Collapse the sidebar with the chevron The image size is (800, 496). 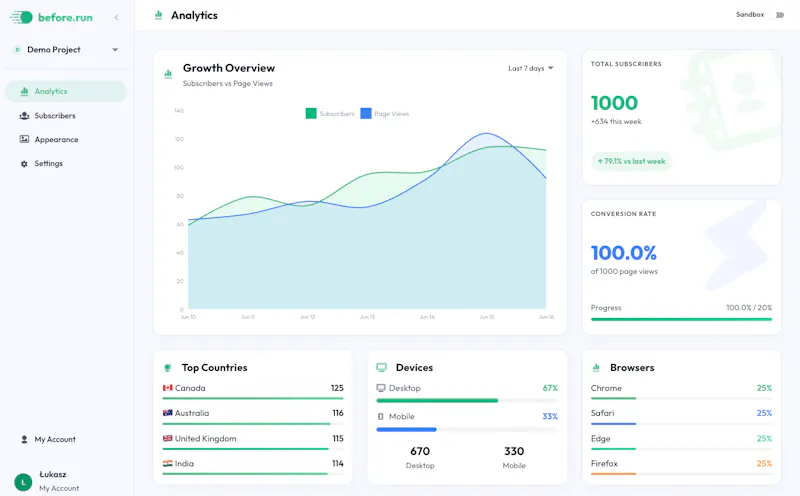[x=116, y=17]
